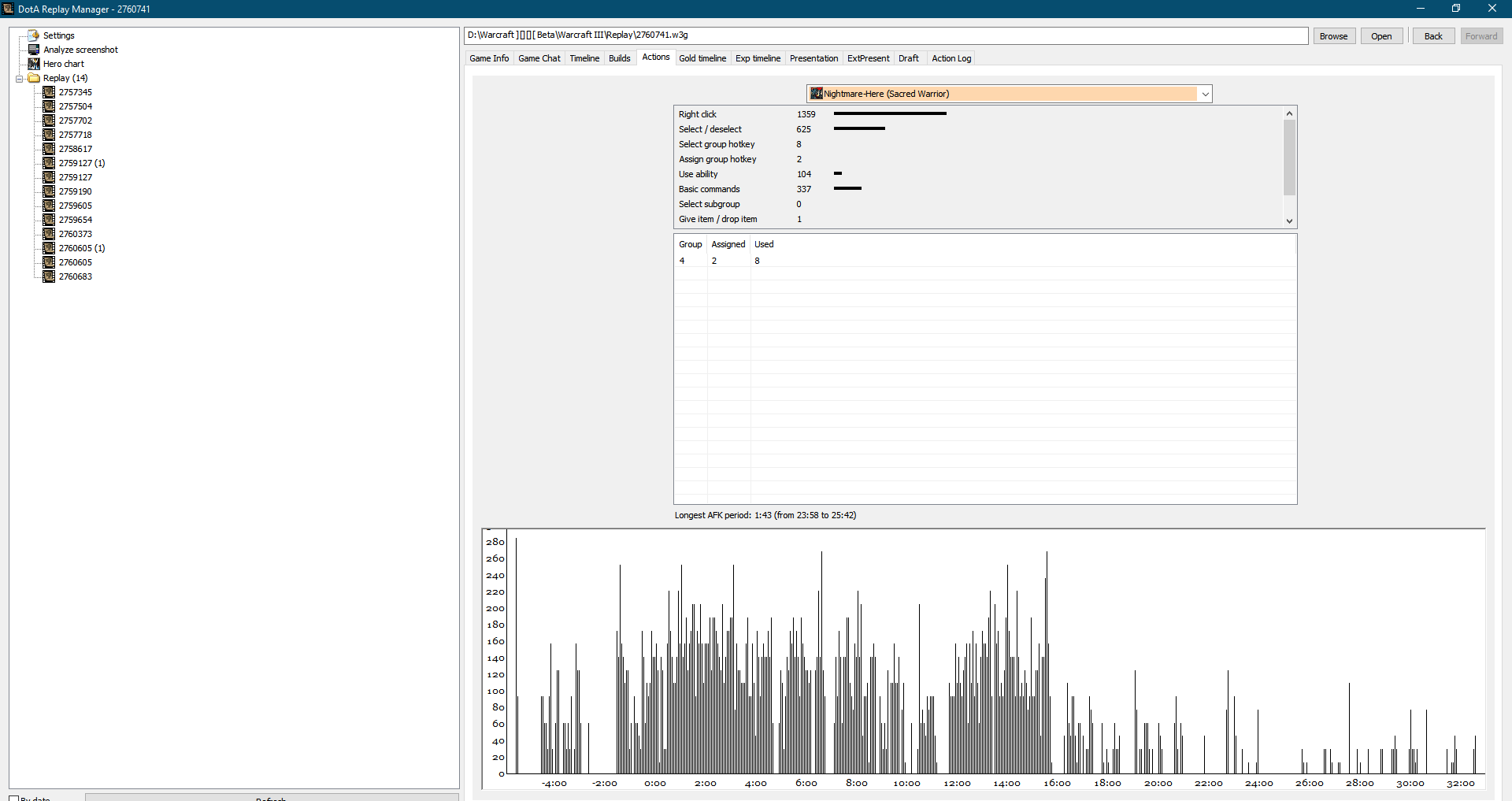1512x801 pixels.
Task: Open the Nightmare-Here player dropdown arrow
Action: coord(1204,95)
